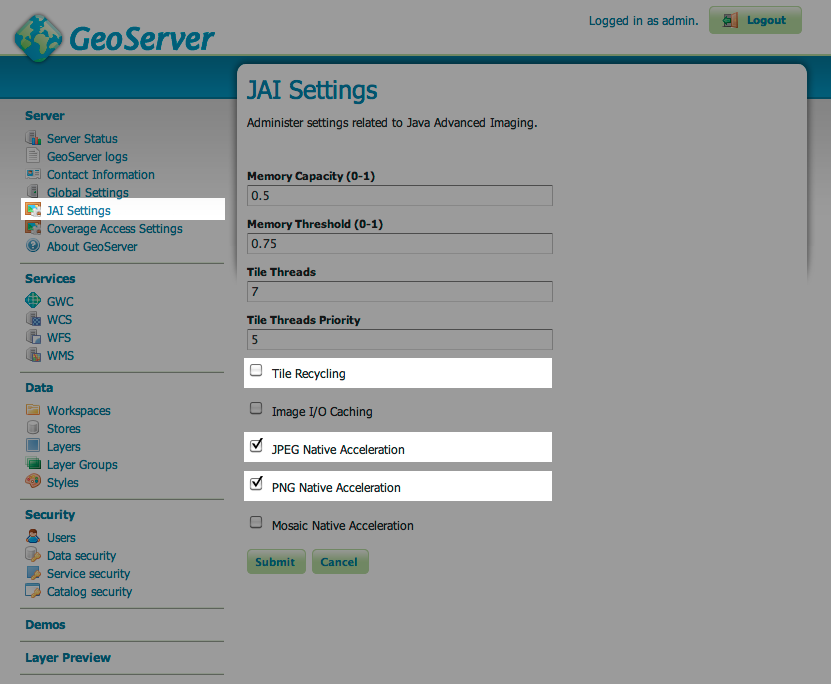This screenshot has width=831, height=684.
Task: Focus the Memory Capacity input field
Action: coord(400,196)
